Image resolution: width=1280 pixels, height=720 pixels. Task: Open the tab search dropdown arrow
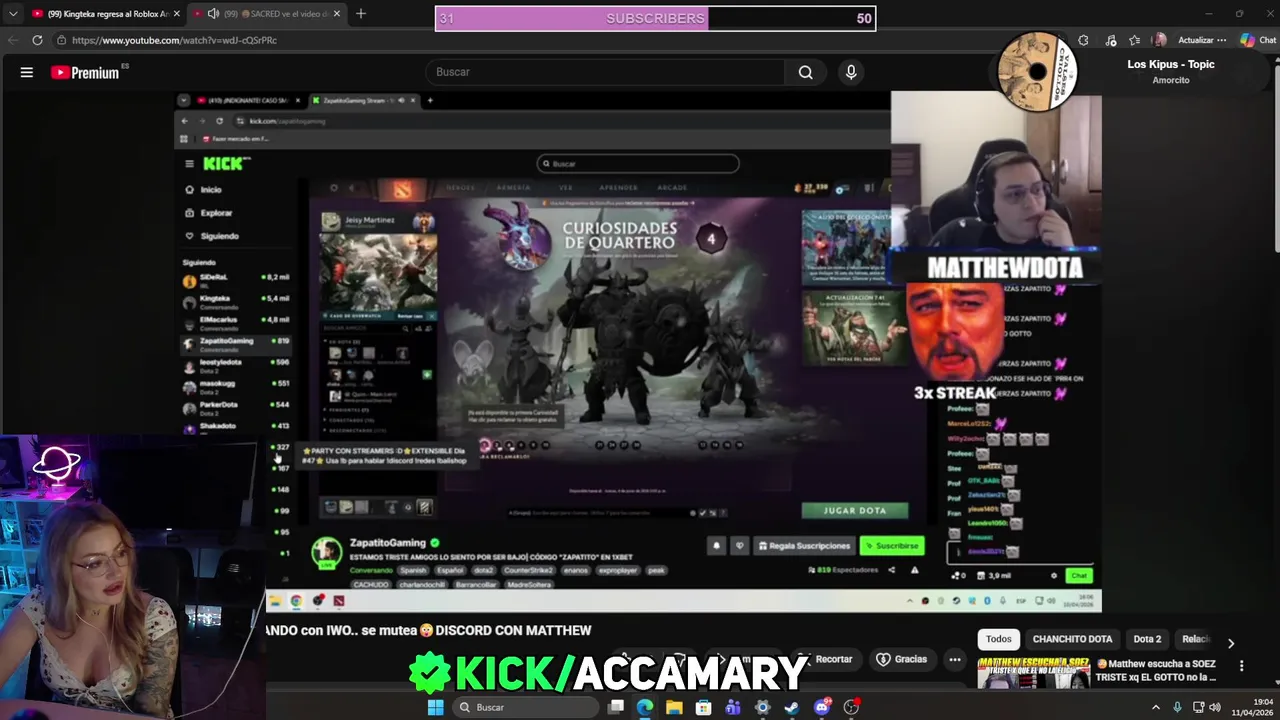click(13, 14)
